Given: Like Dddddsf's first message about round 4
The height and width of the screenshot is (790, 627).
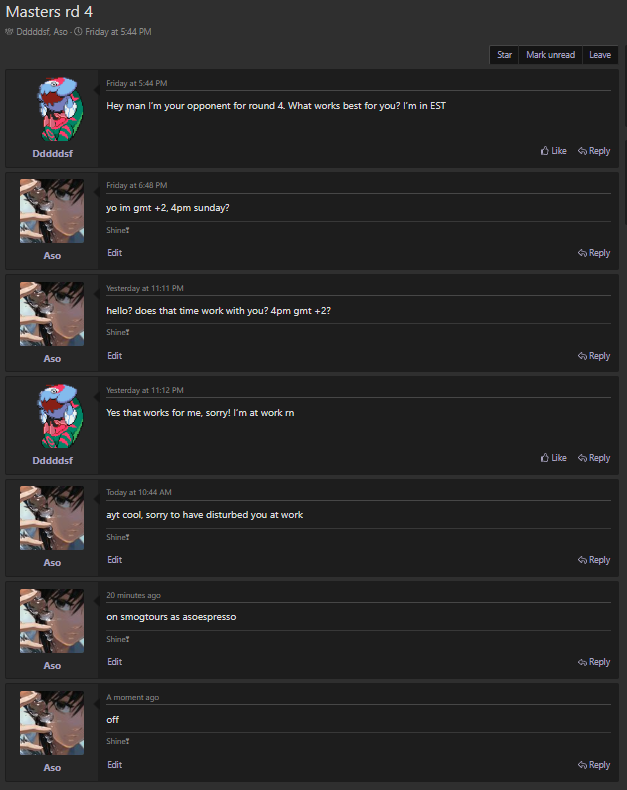Looking at the screenshot, I should point(553,151).
